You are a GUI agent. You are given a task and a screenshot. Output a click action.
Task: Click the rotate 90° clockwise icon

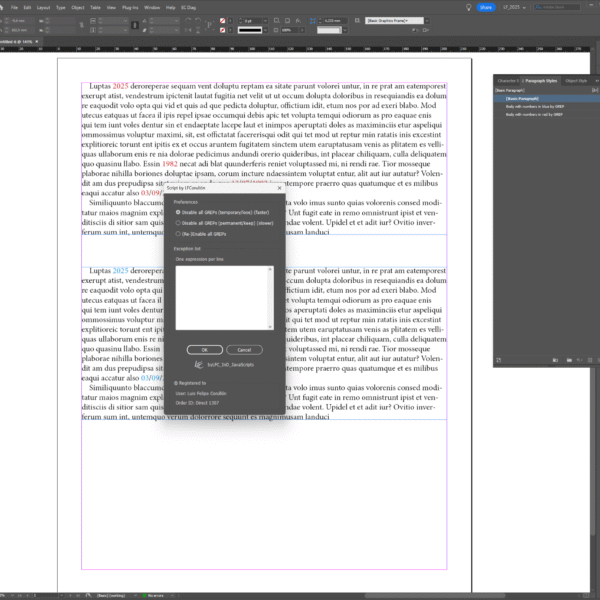click(188, 20)
